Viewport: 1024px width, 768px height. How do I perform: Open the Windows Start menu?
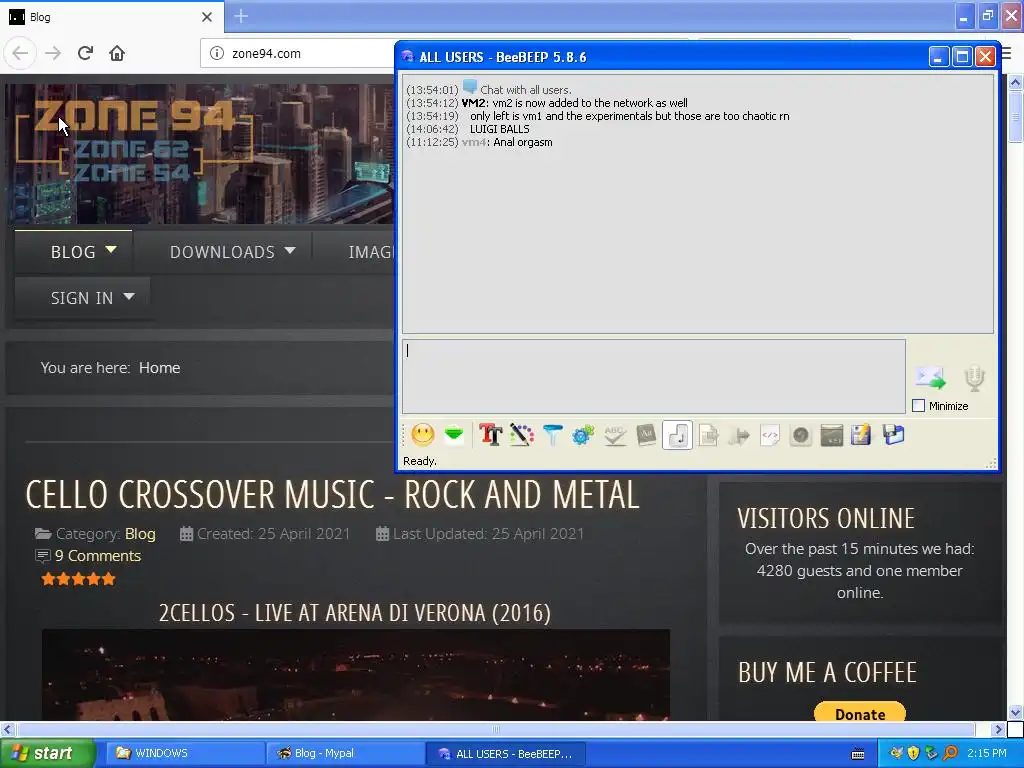tap(47, 754)
